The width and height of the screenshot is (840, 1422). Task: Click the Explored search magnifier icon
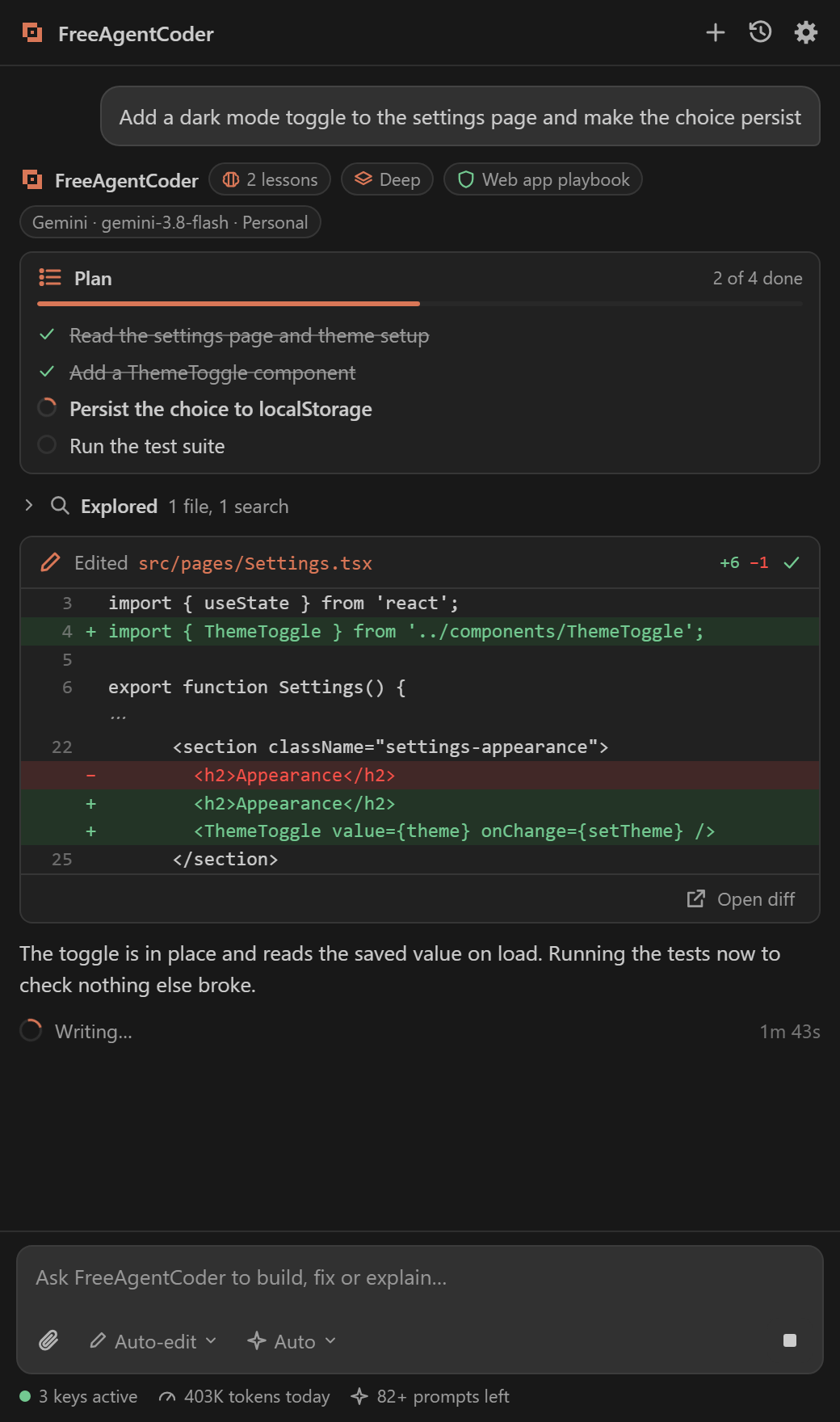coord(60,506)
